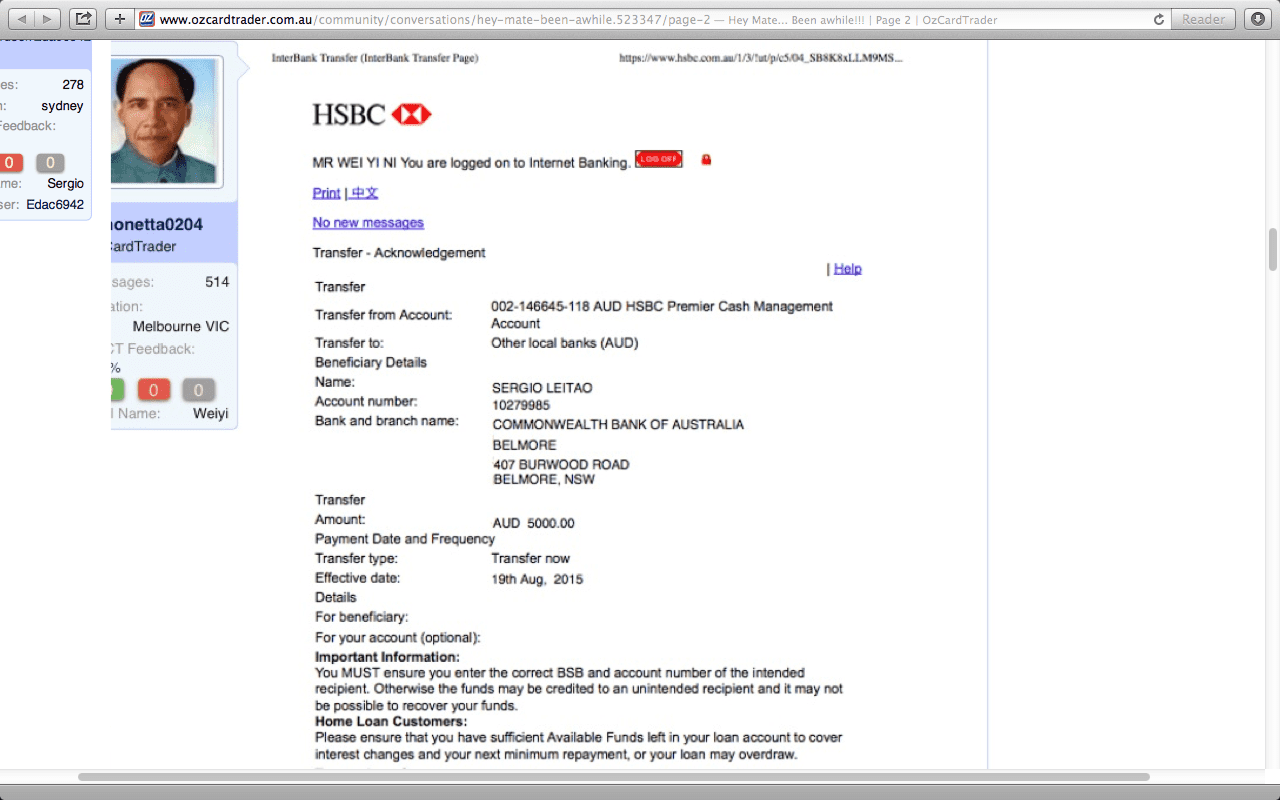Click the grey feedback badge above Weiyi
The width and height of the screenshot is (1280, 800).
(198, 390)
